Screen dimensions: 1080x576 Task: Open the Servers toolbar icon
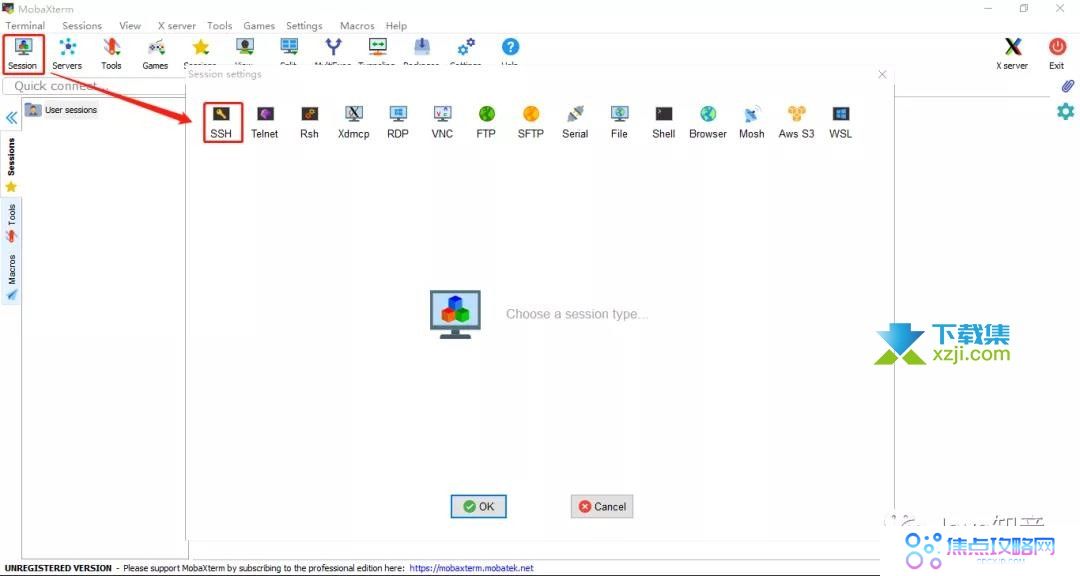pyautogui.click(x=67, y=54)
